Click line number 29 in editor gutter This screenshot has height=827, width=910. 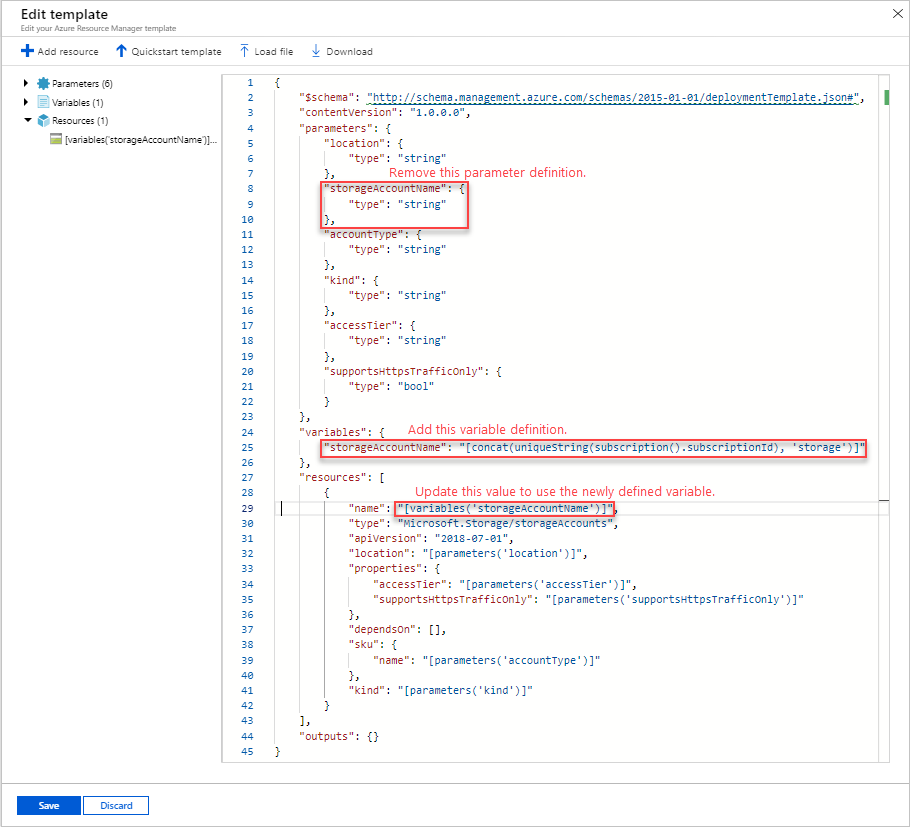(x=248, y=509)
